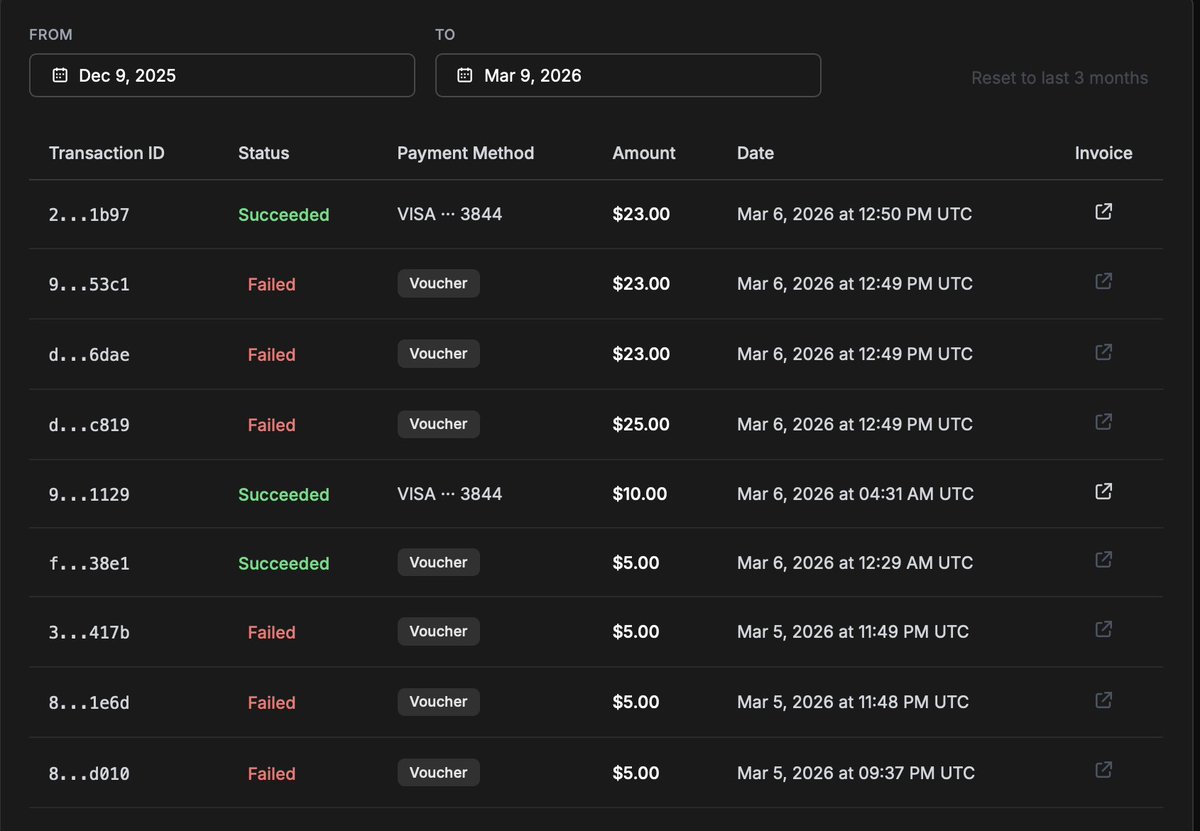Click the Amount column header
1200x831 pixels.
pos(644,153)
